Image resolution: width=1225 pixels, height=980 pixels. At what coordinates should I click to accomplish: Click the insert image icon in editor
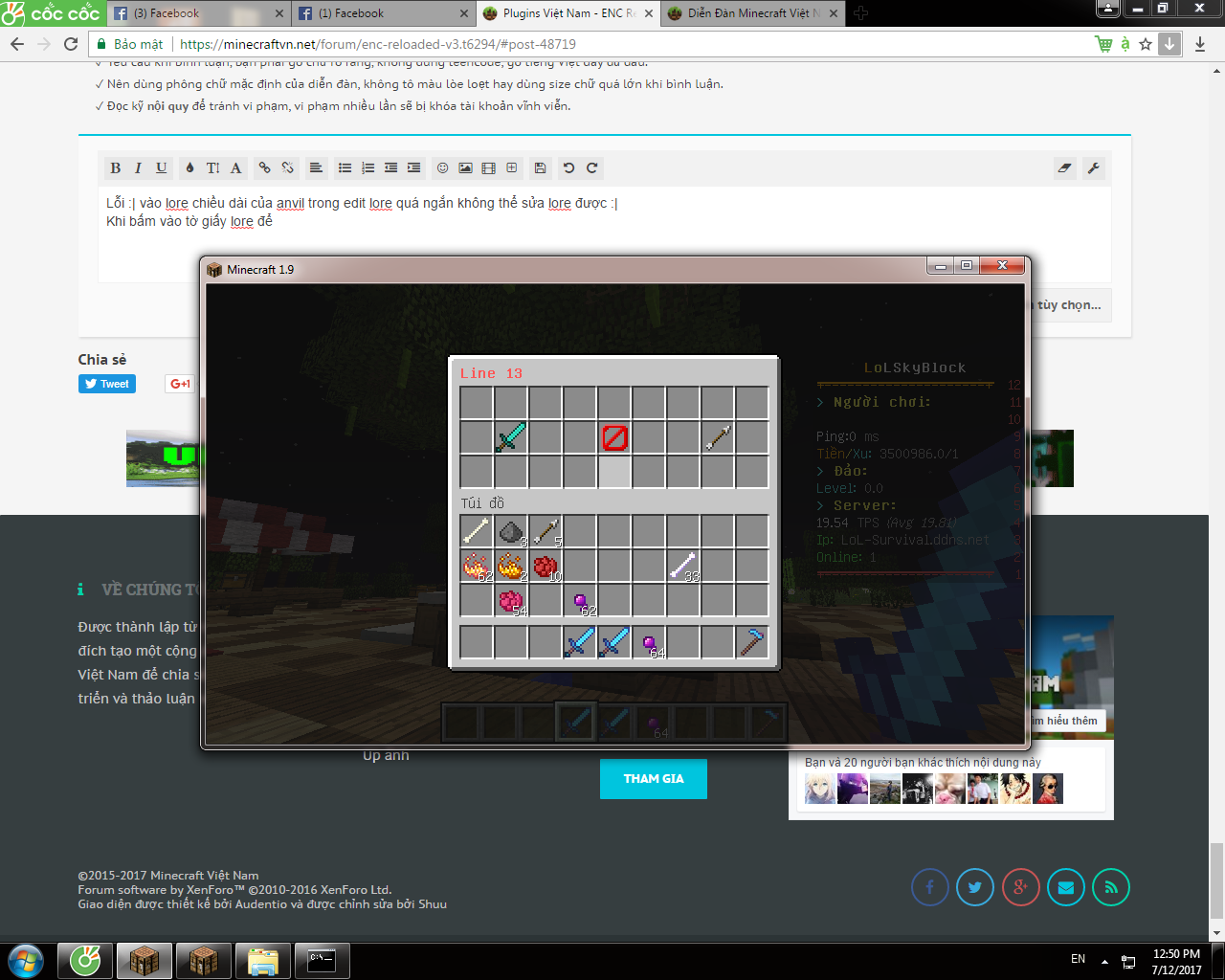[465, 168]
